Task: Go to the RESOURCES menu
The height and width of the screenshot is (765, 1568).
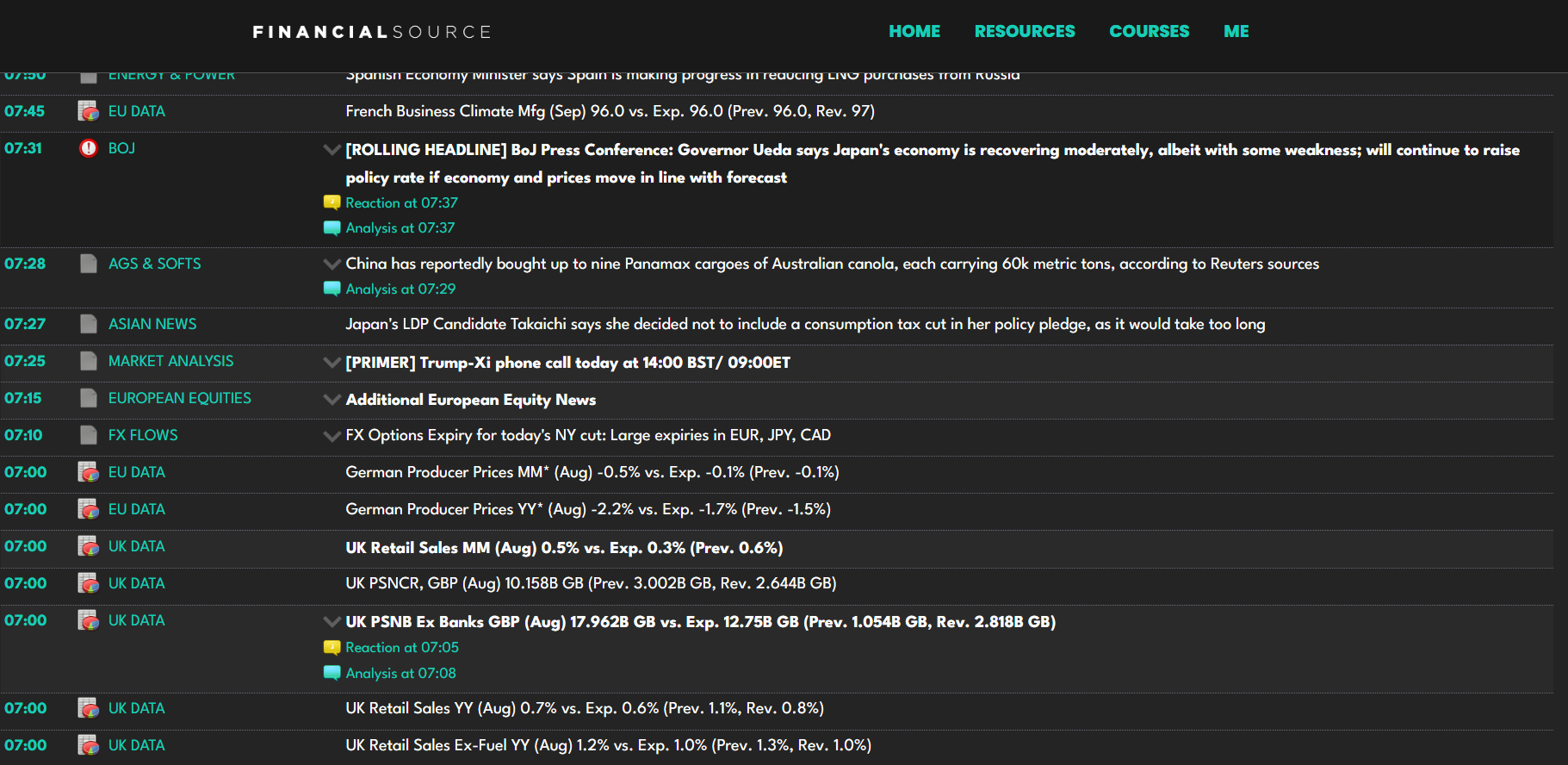Action: coord(1024,31)
